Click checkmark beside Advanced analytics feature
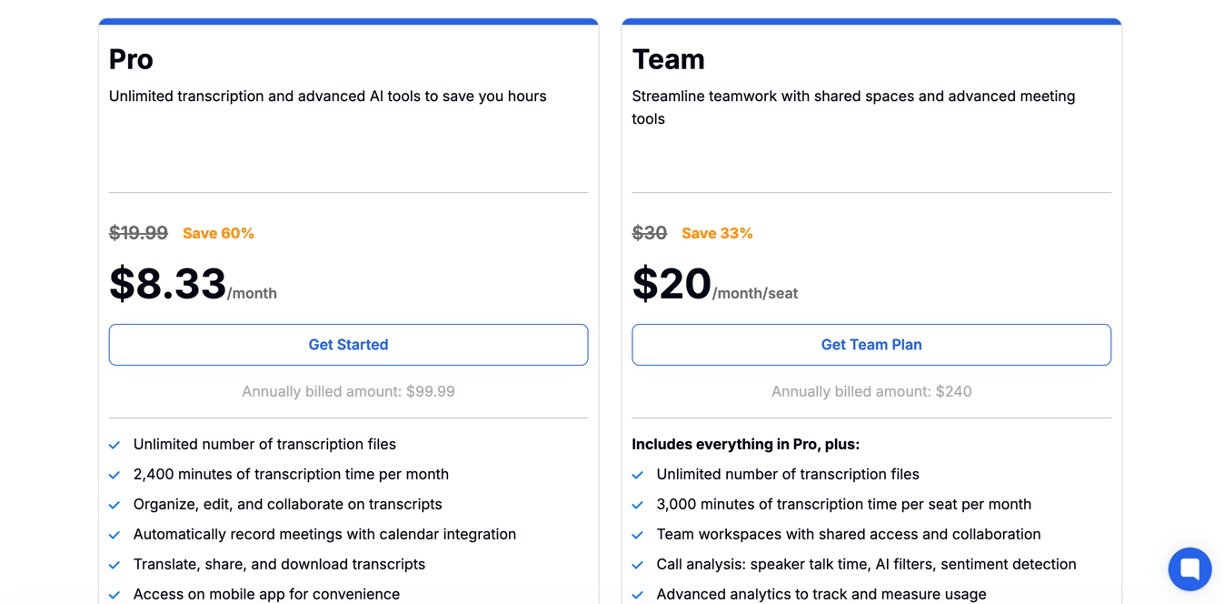 638,595
